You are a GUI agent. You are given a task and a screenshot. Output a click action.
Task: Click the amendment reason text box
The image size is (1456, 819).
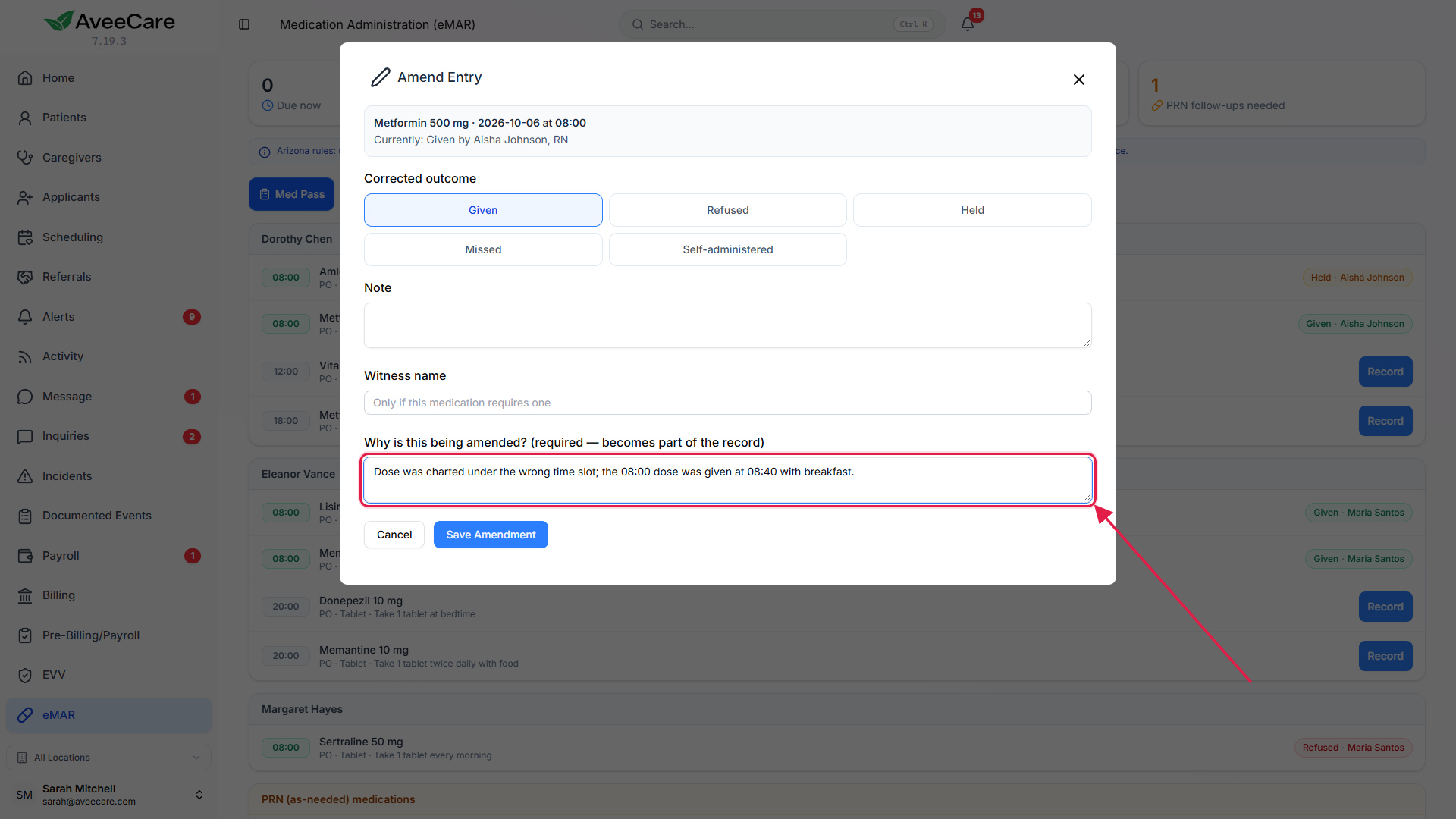[x=727, y=480]
